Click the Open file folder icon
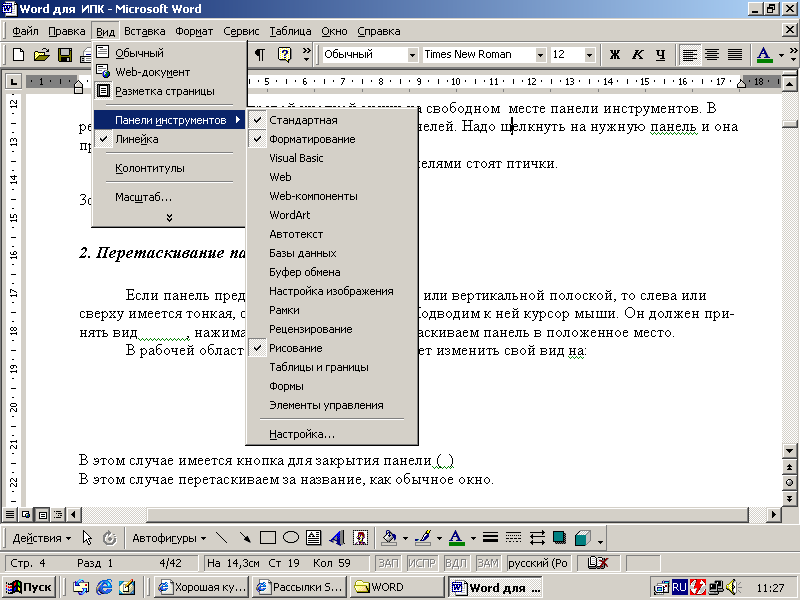Image resolution: width=800 pixels, height=600 pixels. click(41, 54)
